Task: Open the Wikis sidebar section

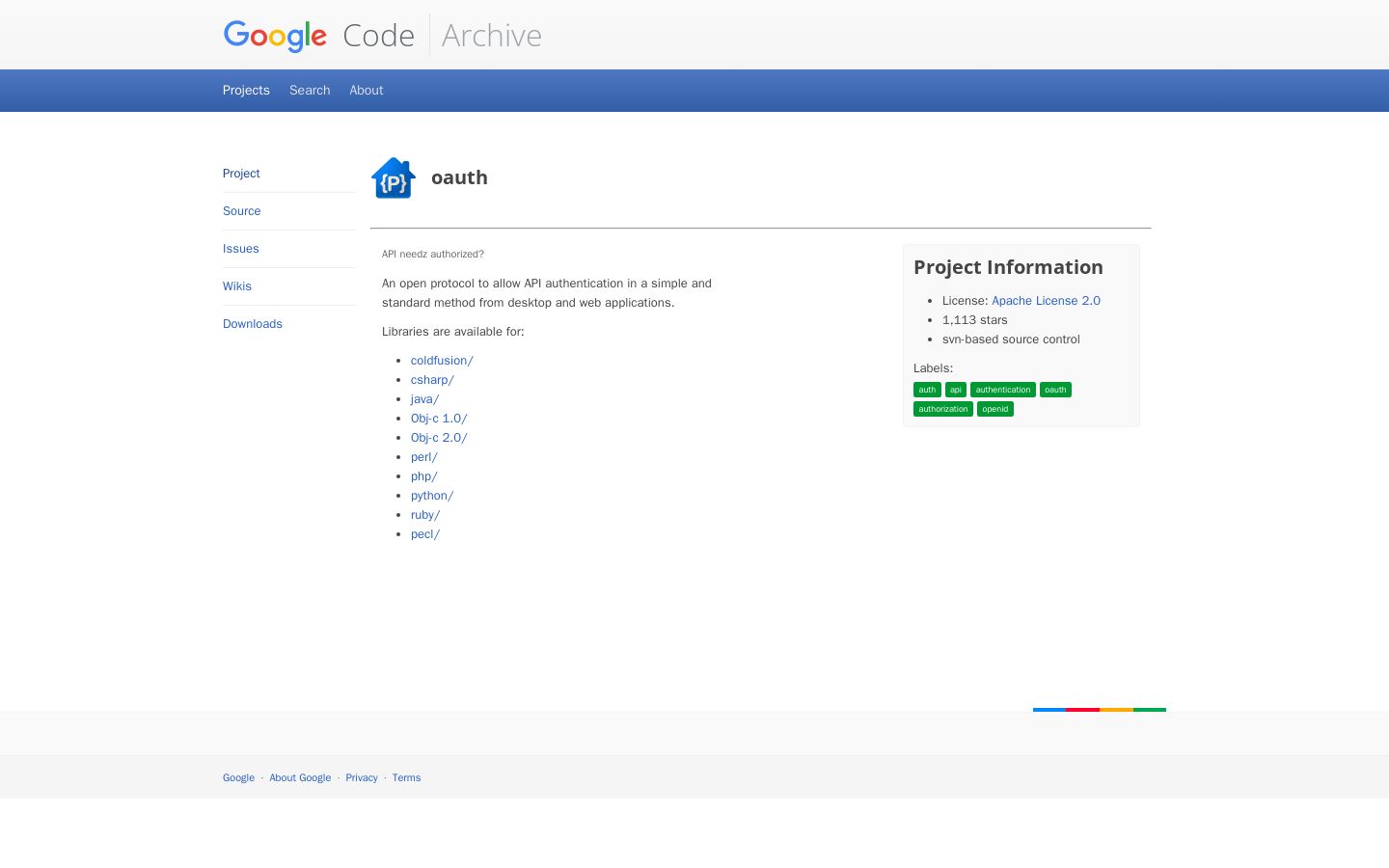Action: pyautogui.click(x=237, y=286)
